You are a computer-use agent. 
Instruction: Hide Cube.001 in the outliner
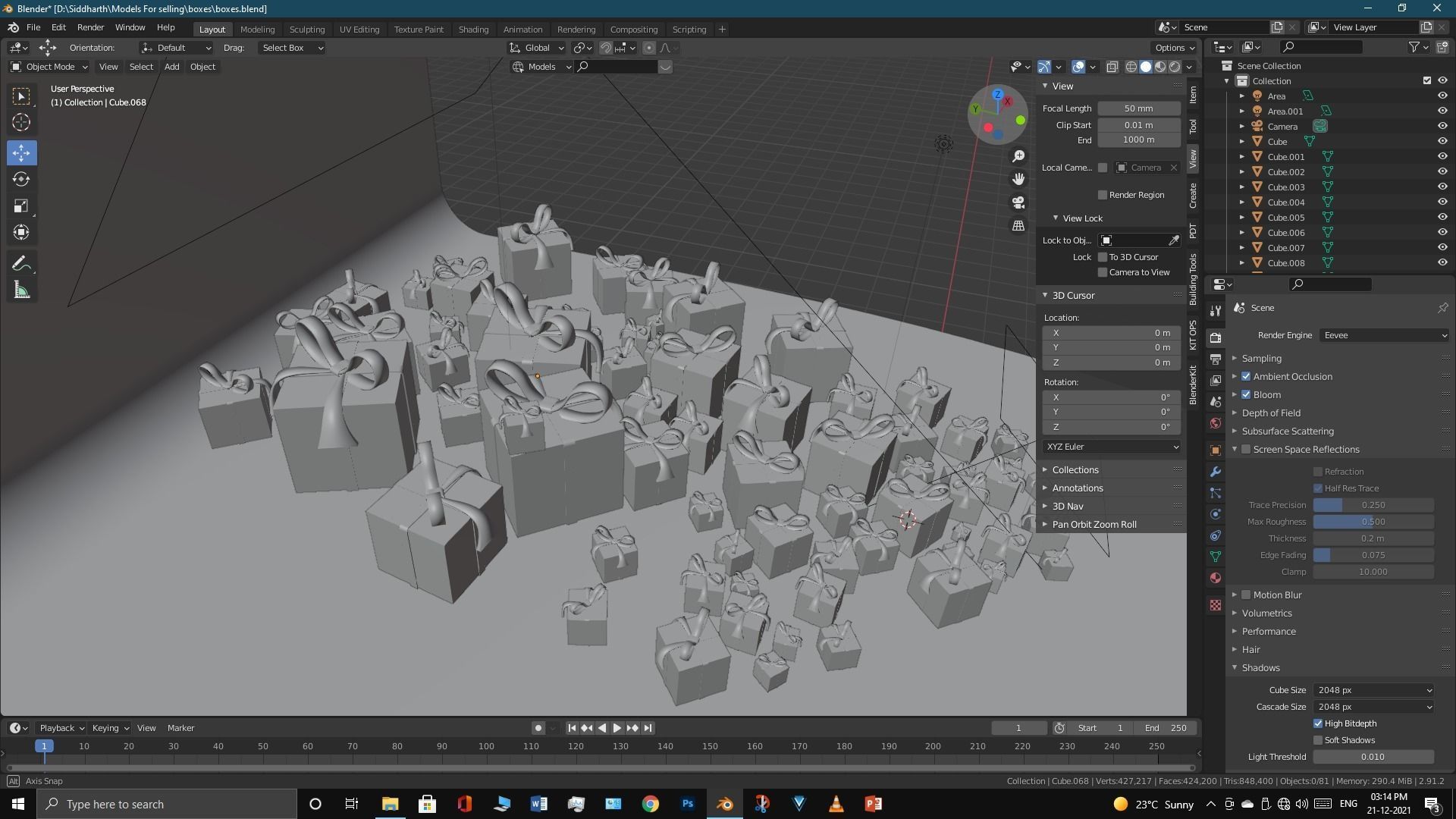[x=1442, y=157]
